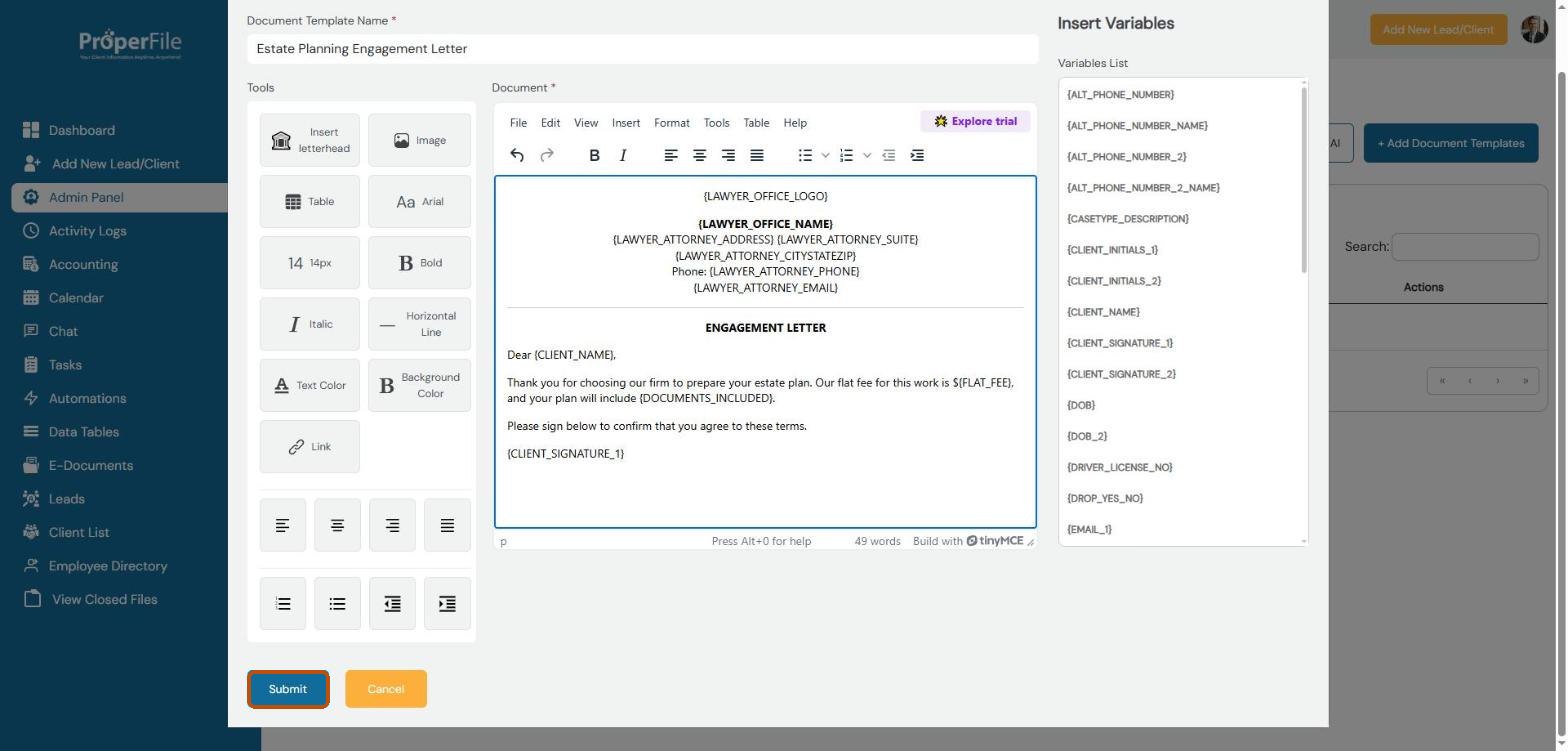Open the Table menu in the editor
1568x751 pixels.
(756, 122)
